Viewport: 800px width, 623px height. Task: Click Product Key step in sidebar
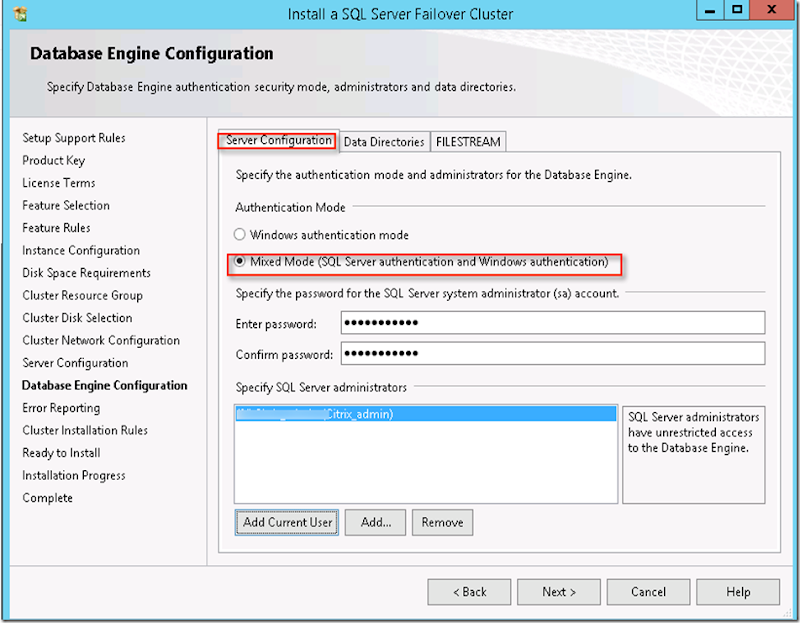tap(54, 161)
